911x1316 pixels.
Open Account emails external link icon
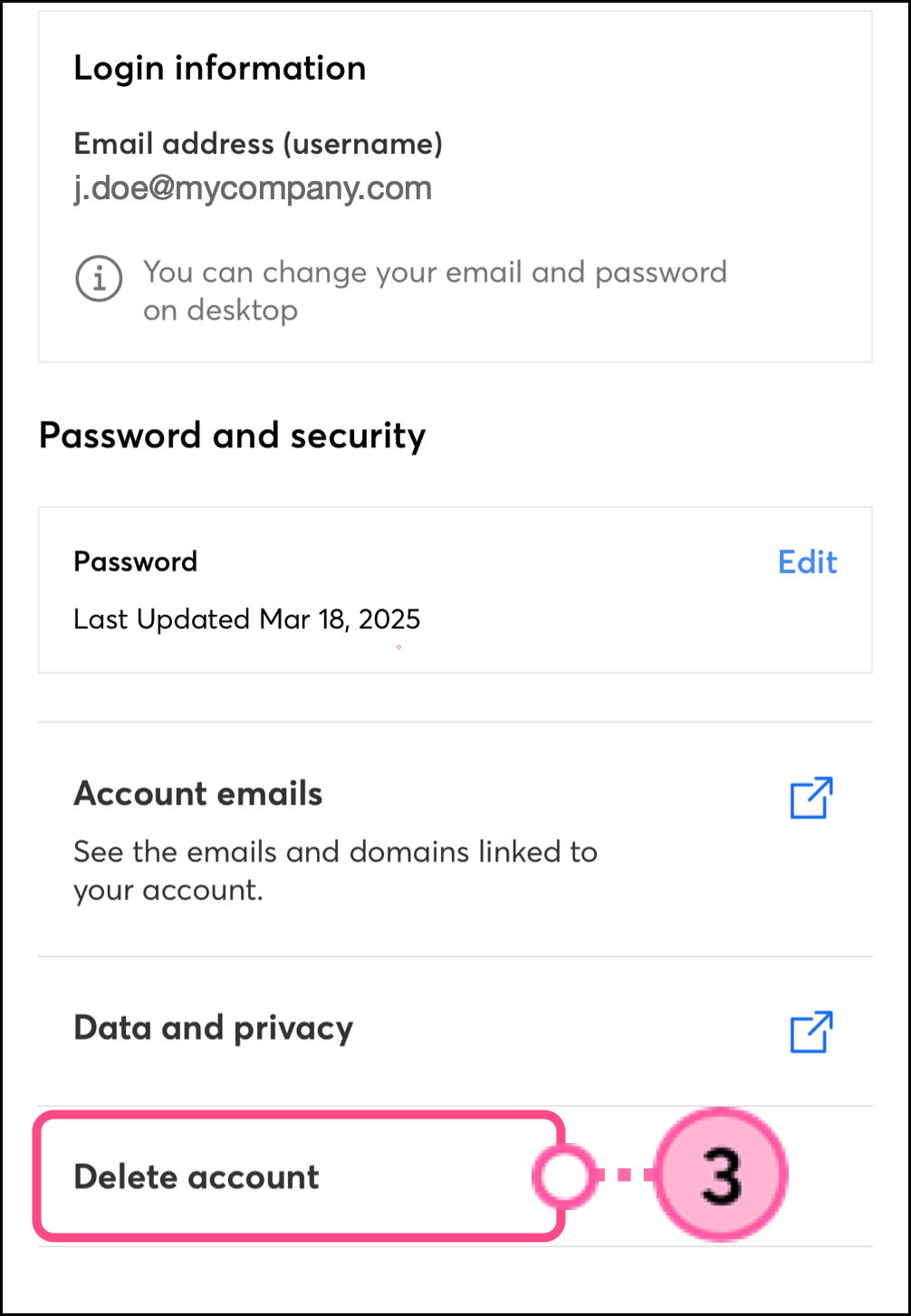[x=810, y=798]
